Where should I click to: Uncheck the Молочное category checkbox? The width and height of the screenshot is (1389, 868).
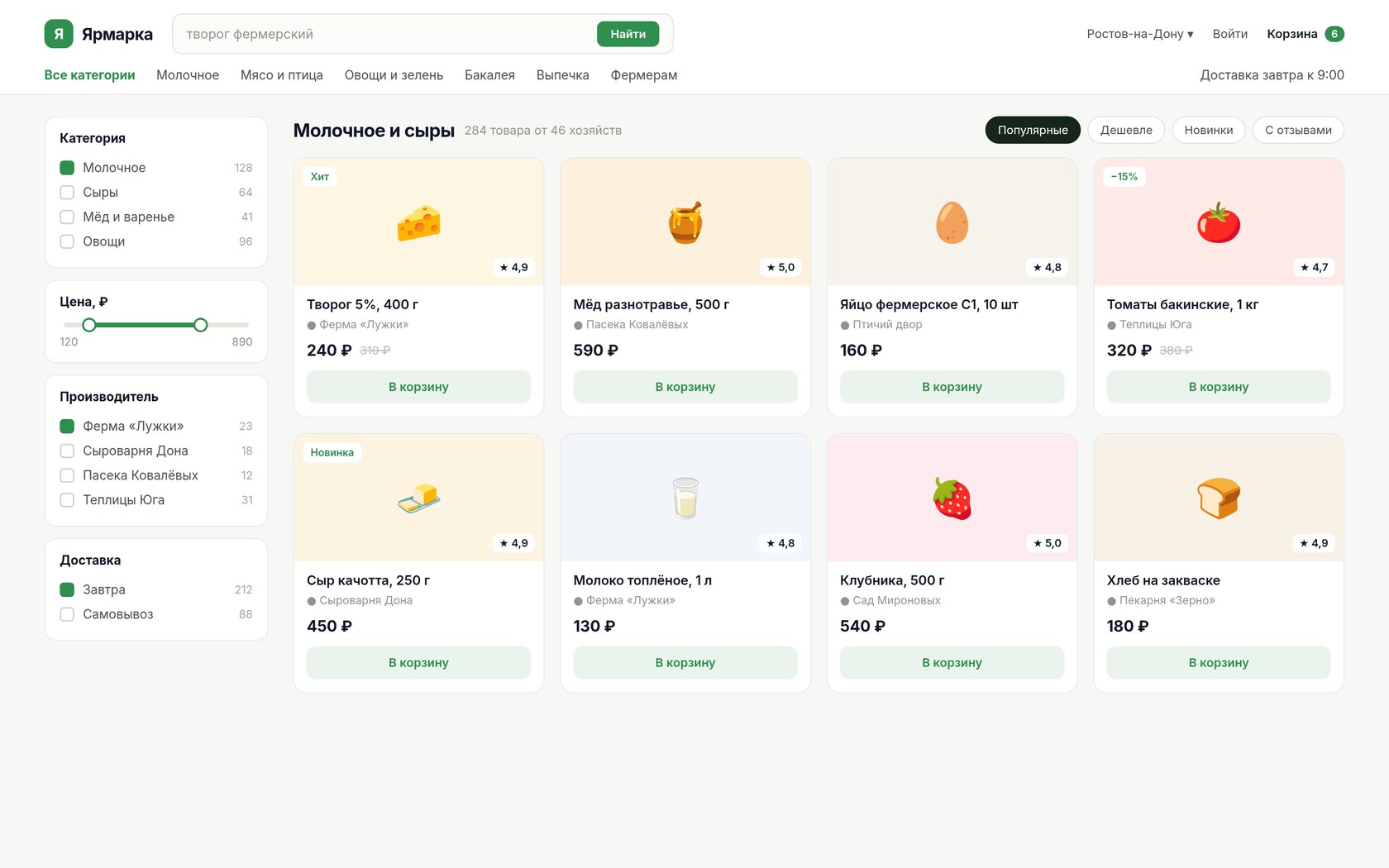(67, 168)
